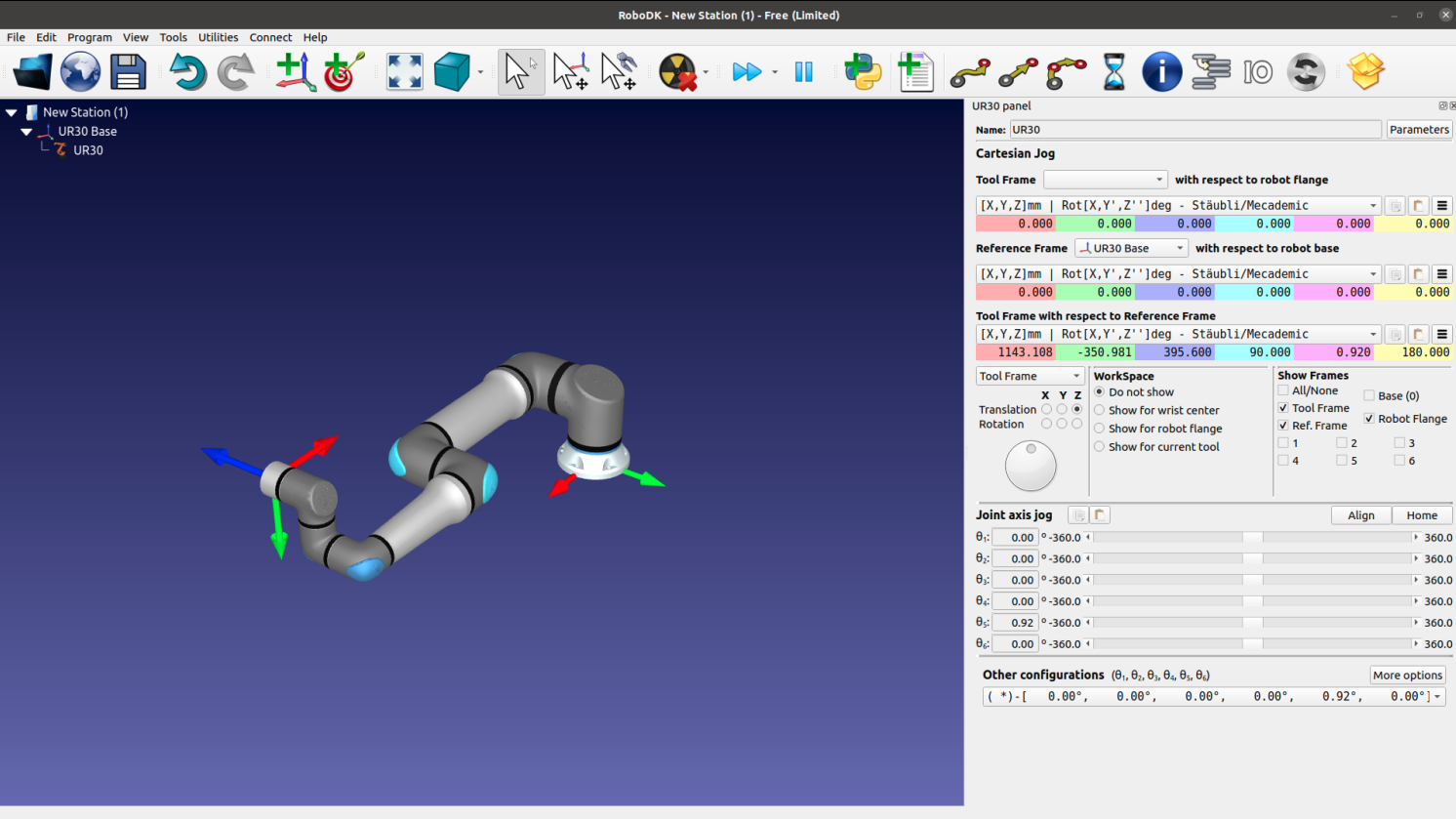Click the Parameters button
This screenshot has height=819, width=1456.
1419,129
